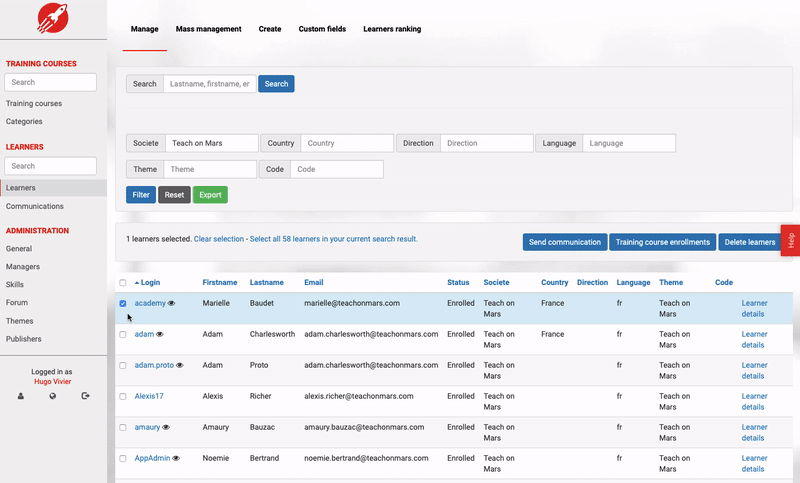This screenshot has width=800, height=483.
Task: Click the Teach on Mars rocket logo
Action: pos(53,18)
